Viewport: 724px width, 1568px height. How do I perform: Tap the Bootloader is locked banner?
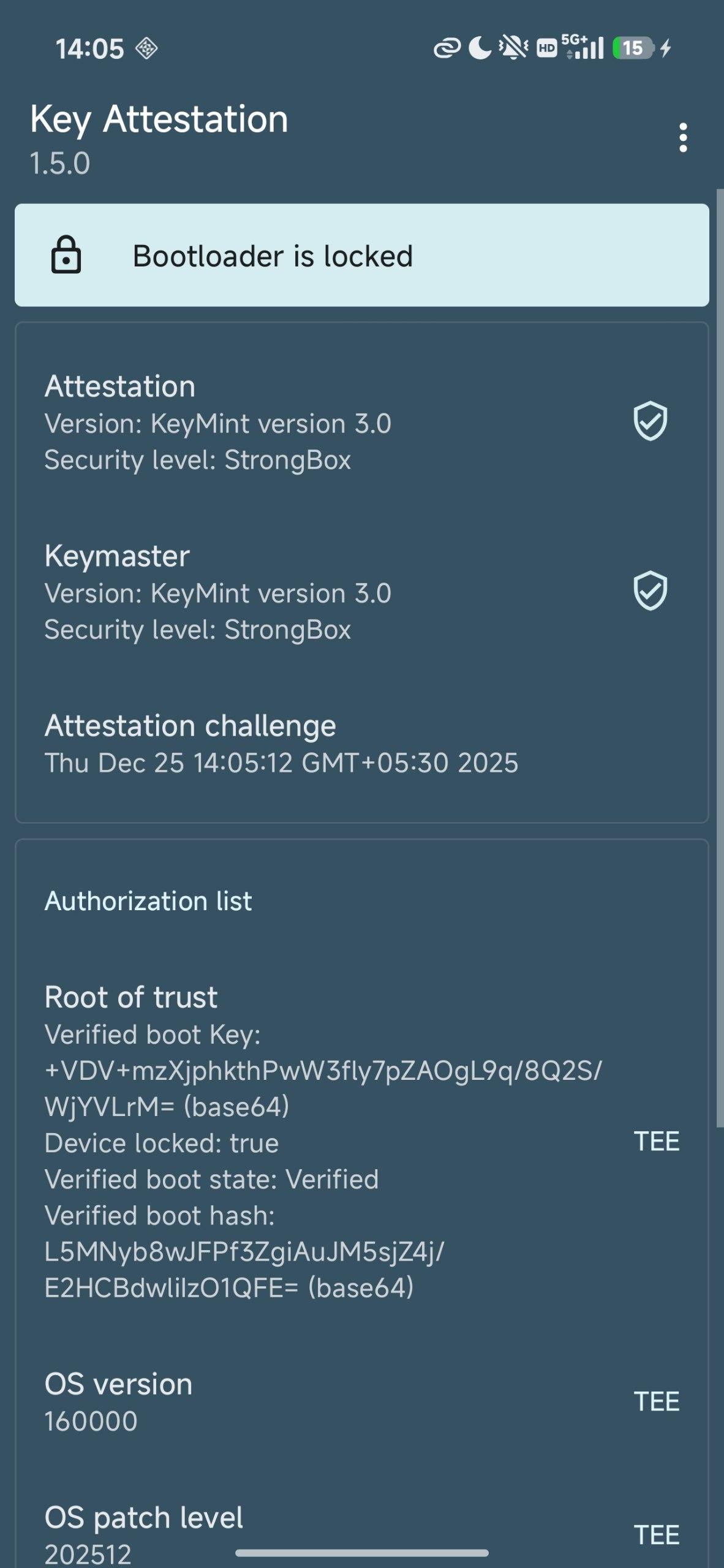361,255
